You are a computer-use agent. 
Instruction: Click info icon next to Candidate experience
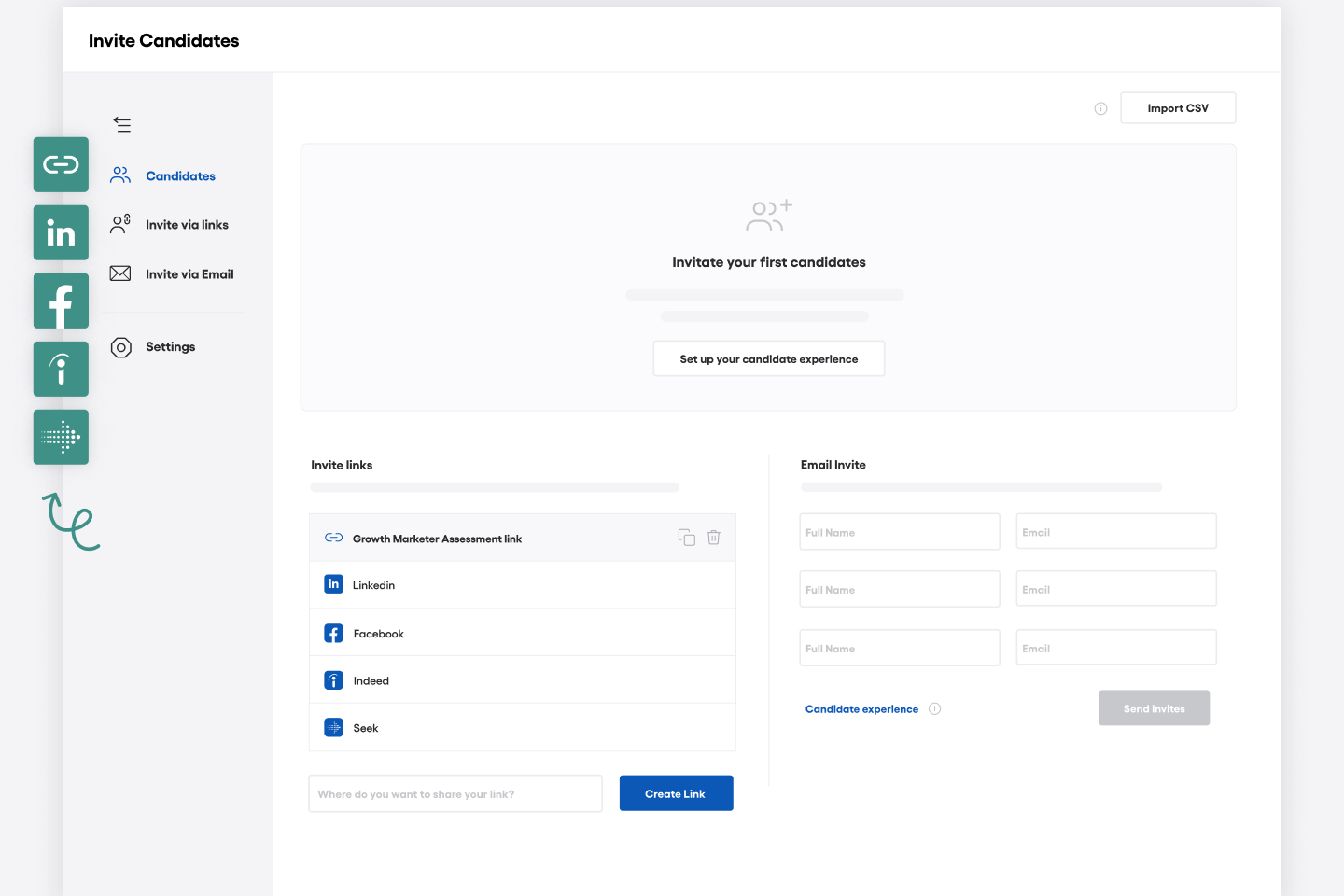tap(934, 709)
